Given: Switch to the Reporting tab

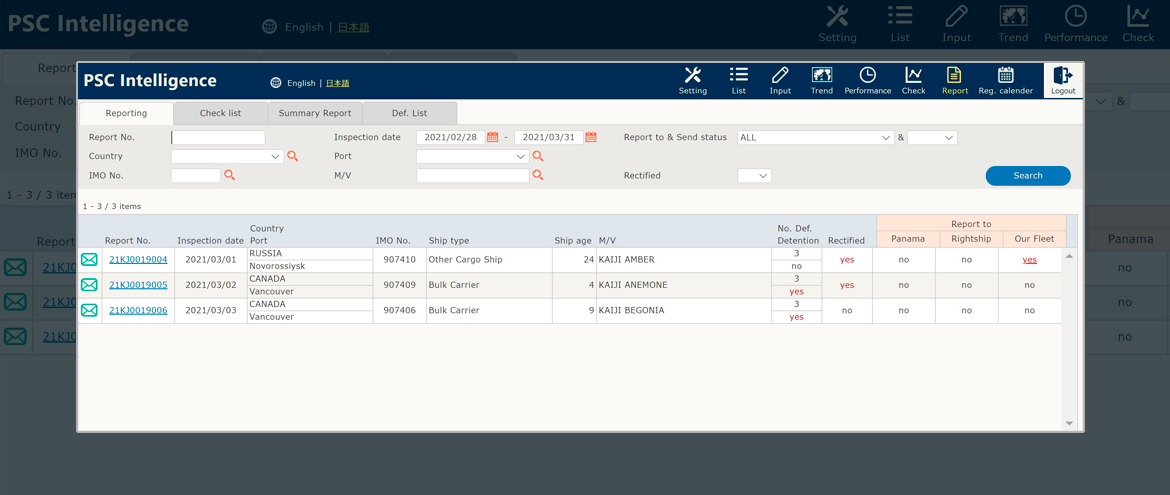Looking at the screenshot, I should [x=126, y=113].
